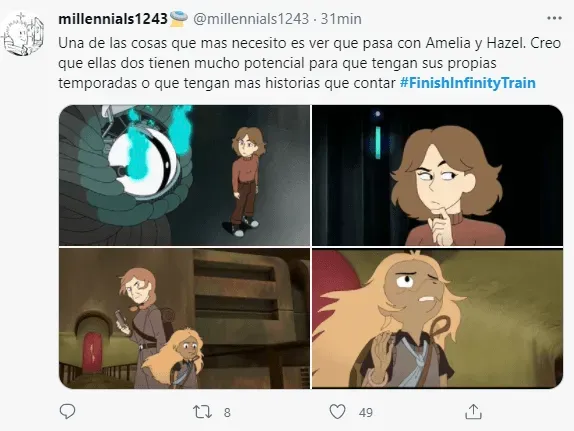Retweet this post via arrows icon
This screenshot has width=574, height=431.
click(202, 412)
